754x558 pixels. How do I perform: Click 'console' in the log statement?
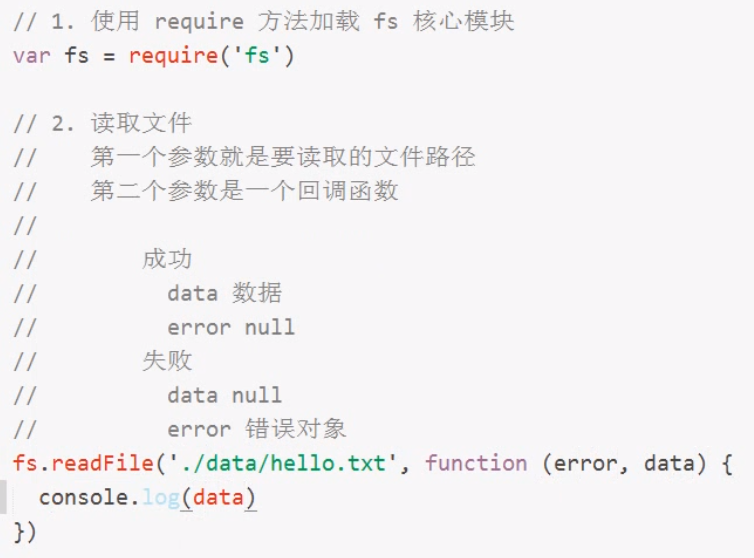[x=84, y=497]
